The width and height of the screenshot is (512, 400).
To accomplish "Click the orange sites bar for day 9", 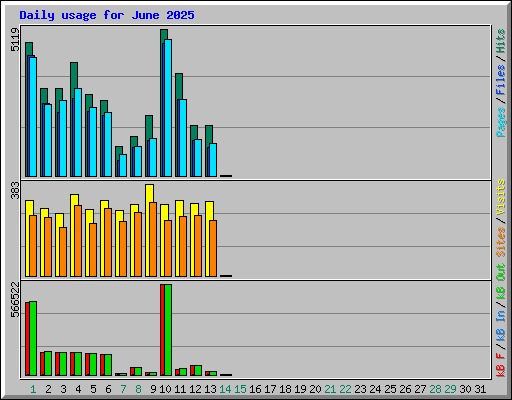I will (153, 239).
